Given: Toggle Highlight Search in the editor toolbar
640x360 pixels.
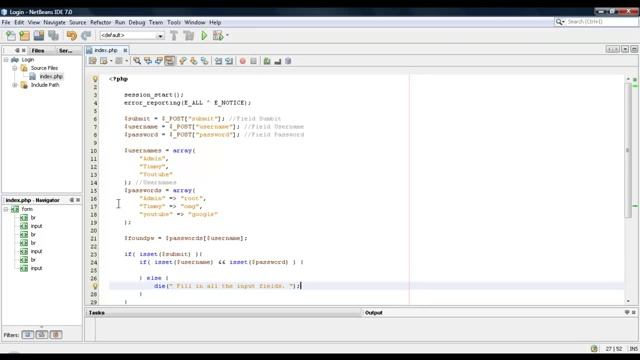Looking at the screenshot, I should tap(169, 61).
